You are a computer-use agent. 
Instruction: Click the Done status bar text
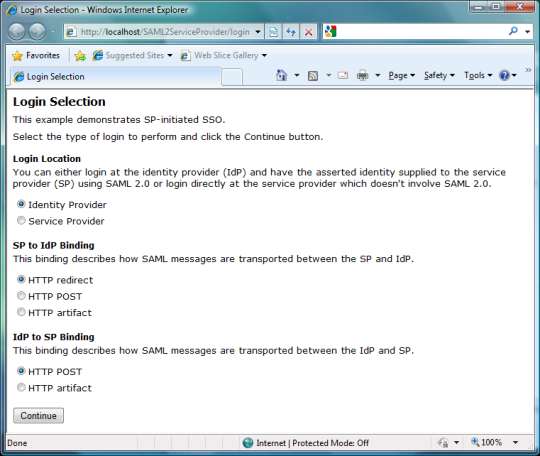[x=17, y=443]
